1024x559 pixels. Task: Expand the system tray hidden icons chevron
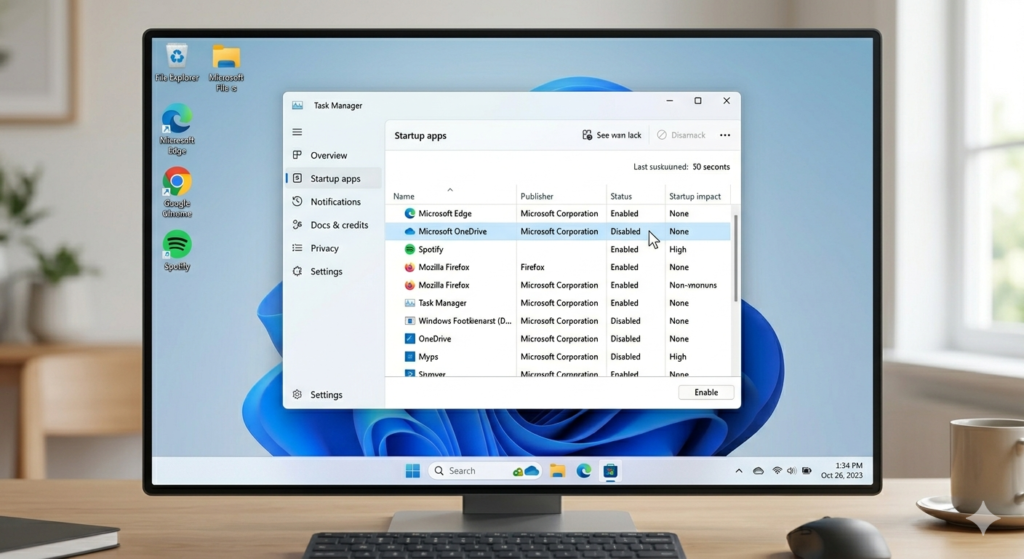pos(739,471)
